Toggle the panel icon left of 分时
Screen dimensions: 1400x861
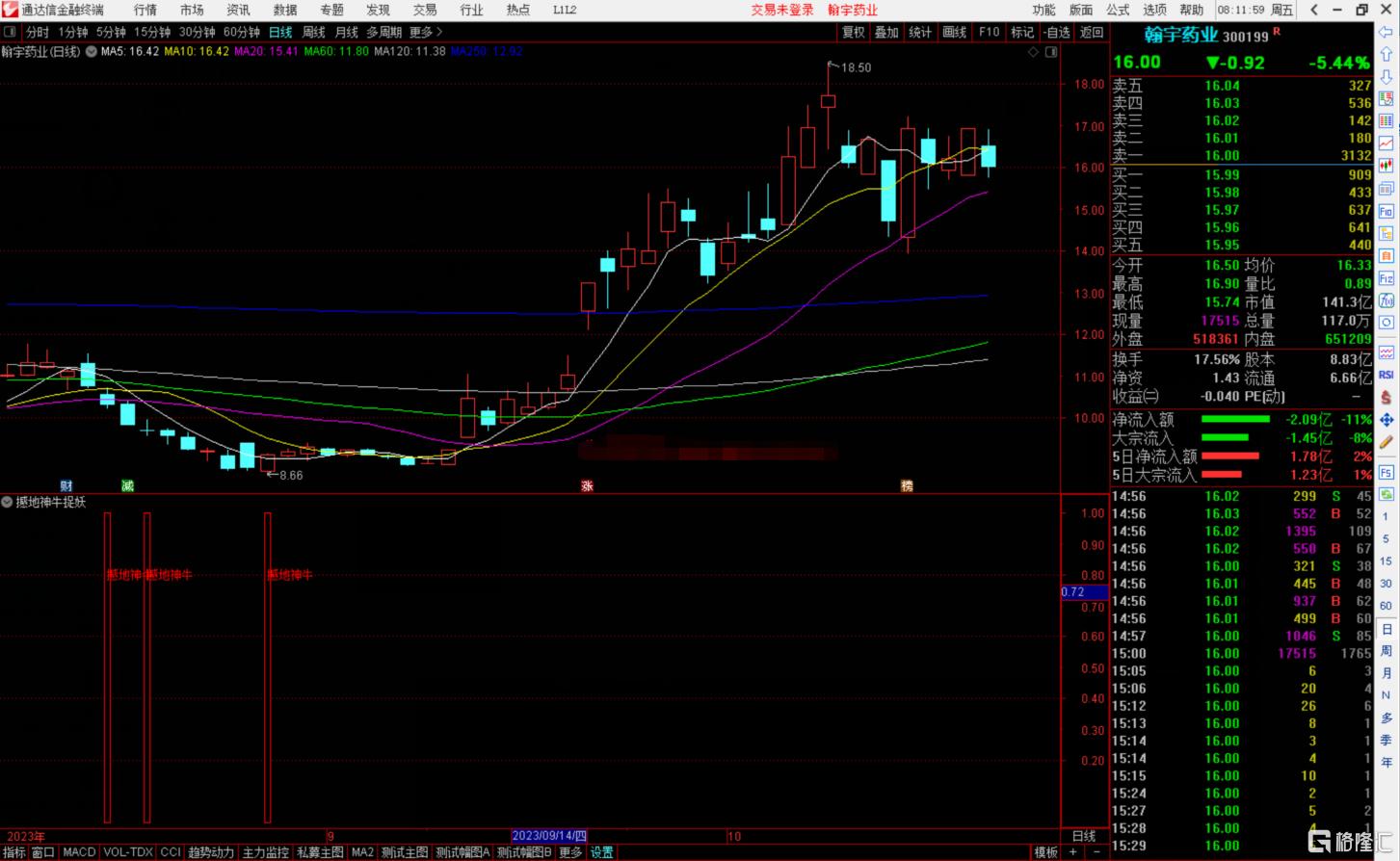10,32
